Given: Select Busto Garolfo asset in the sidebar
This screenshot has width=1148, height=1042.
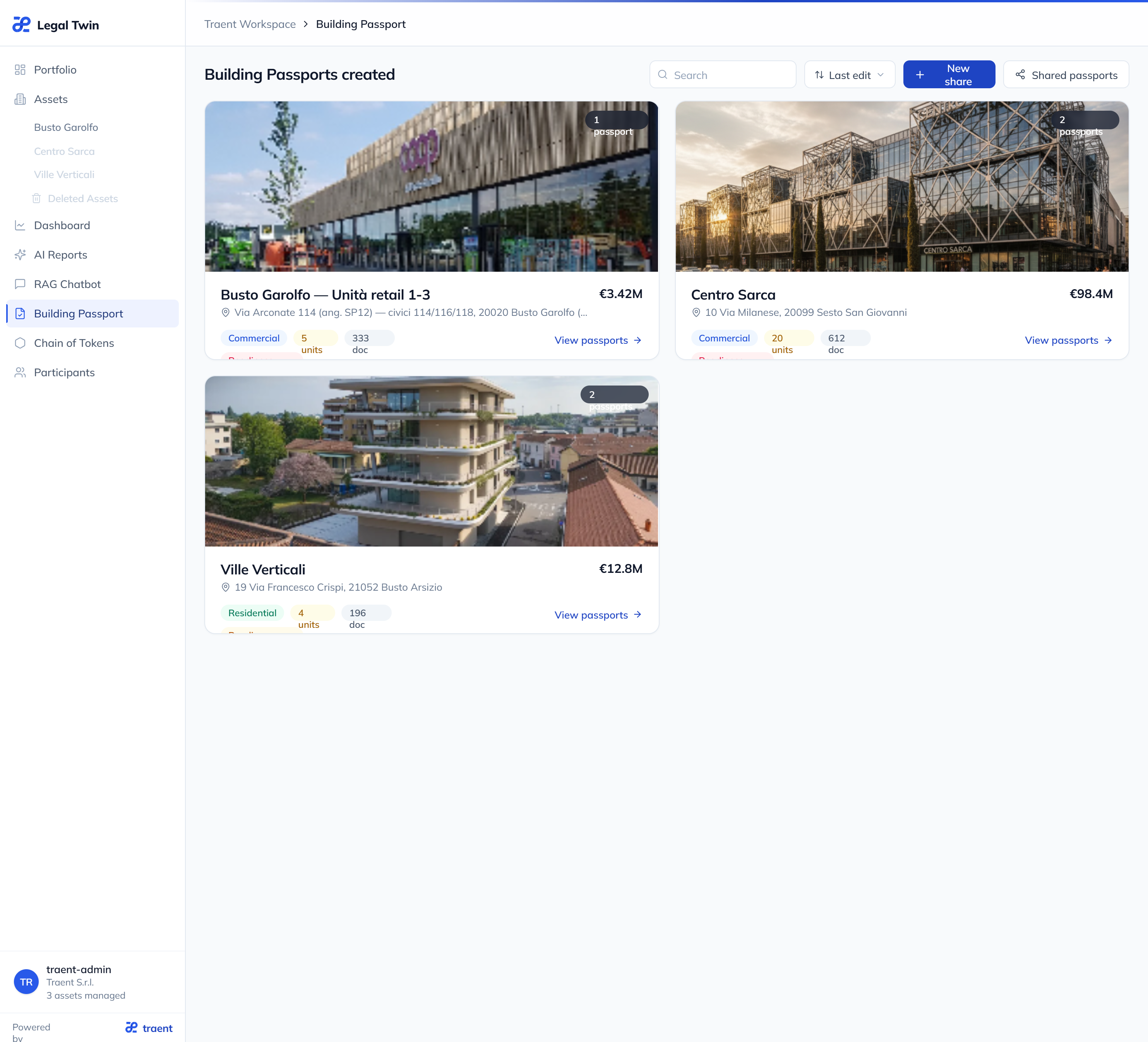Looking at the screenshot, I should pos(66,128).
